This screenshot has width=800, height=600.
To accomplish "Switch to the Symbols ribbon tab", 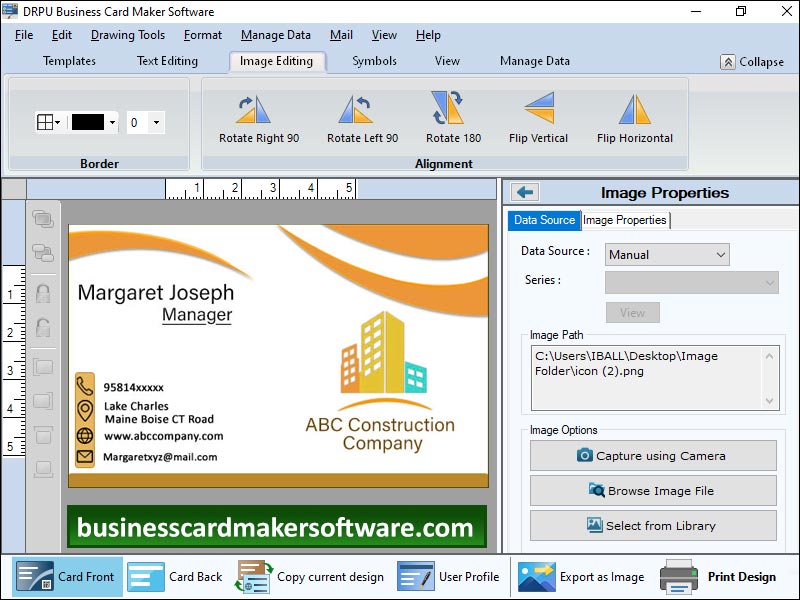I will 374,61.
